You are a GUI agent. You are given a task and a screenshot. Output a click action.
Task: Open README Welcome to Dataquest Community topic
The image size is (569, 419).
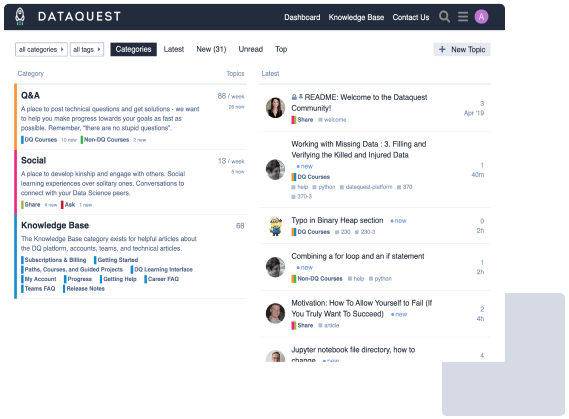[x=359, y=103]
